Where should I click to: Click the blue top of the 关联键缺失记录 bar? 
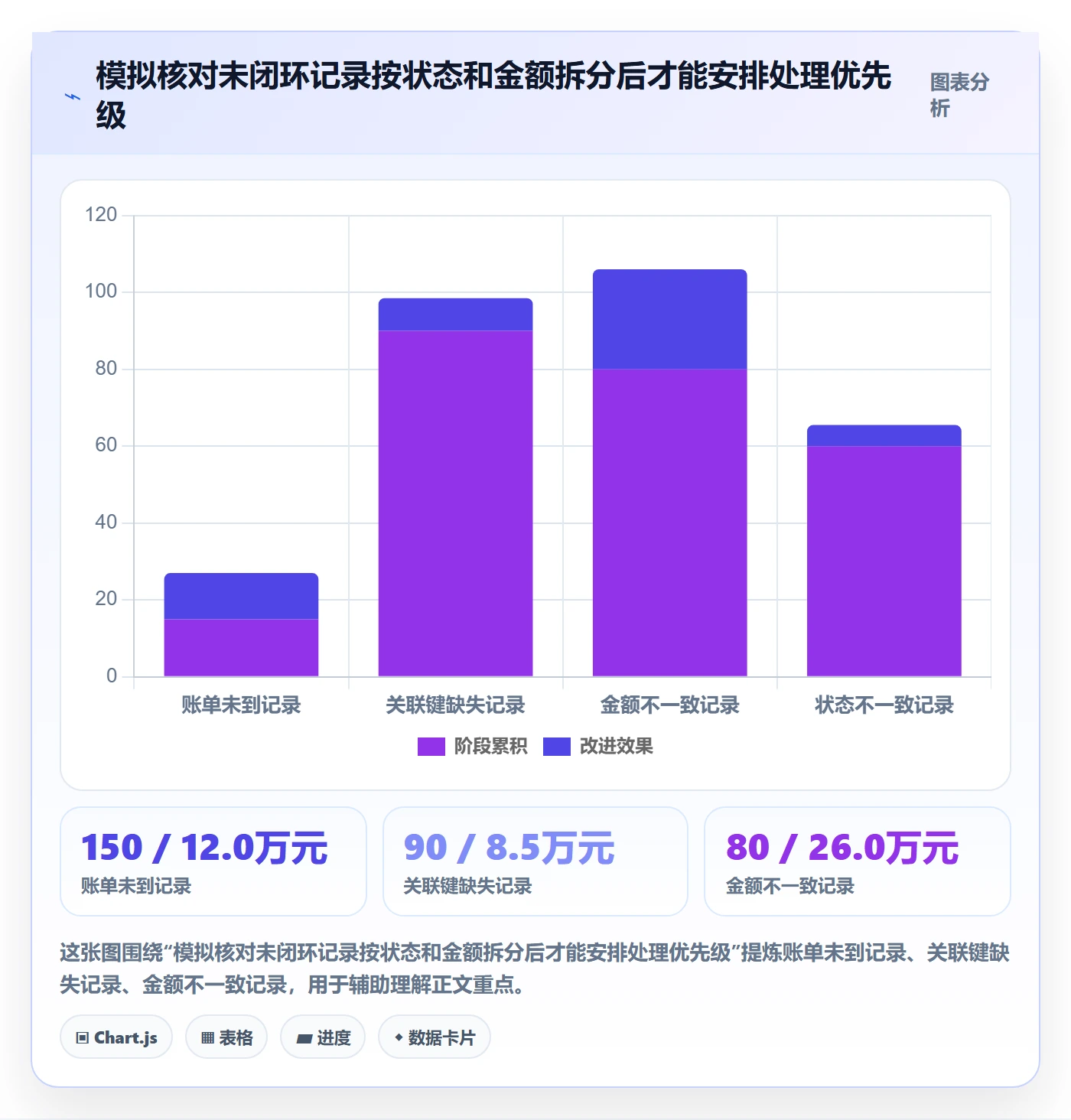click(455, 314)
